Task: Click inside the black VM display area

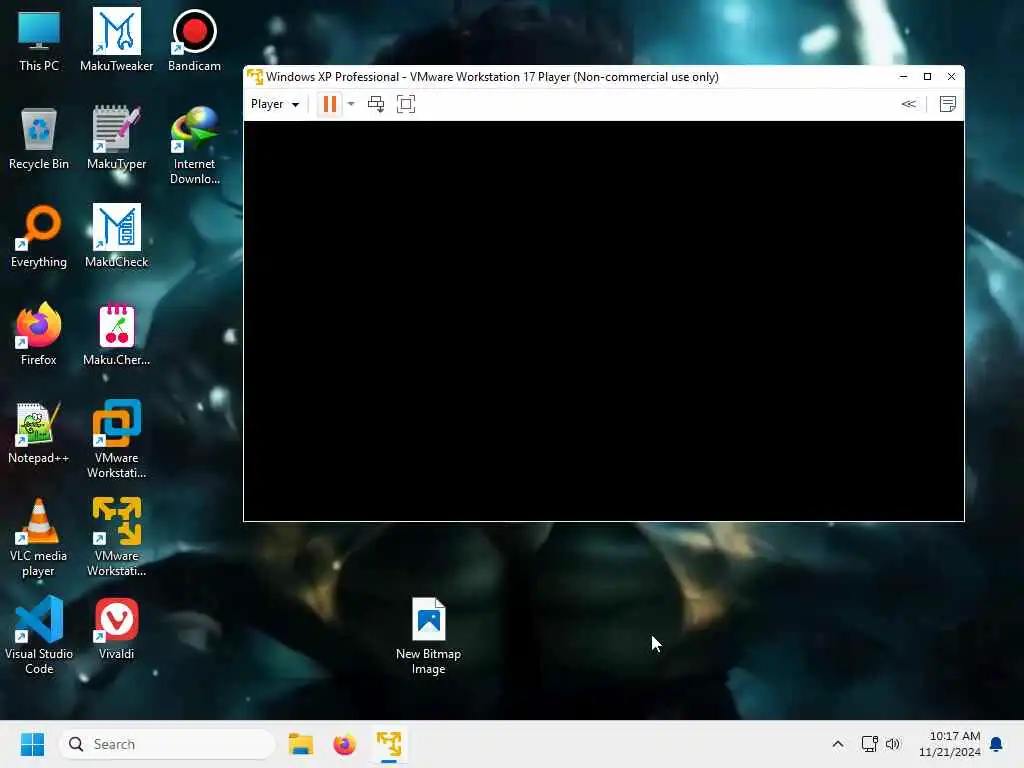Action: 603,321
